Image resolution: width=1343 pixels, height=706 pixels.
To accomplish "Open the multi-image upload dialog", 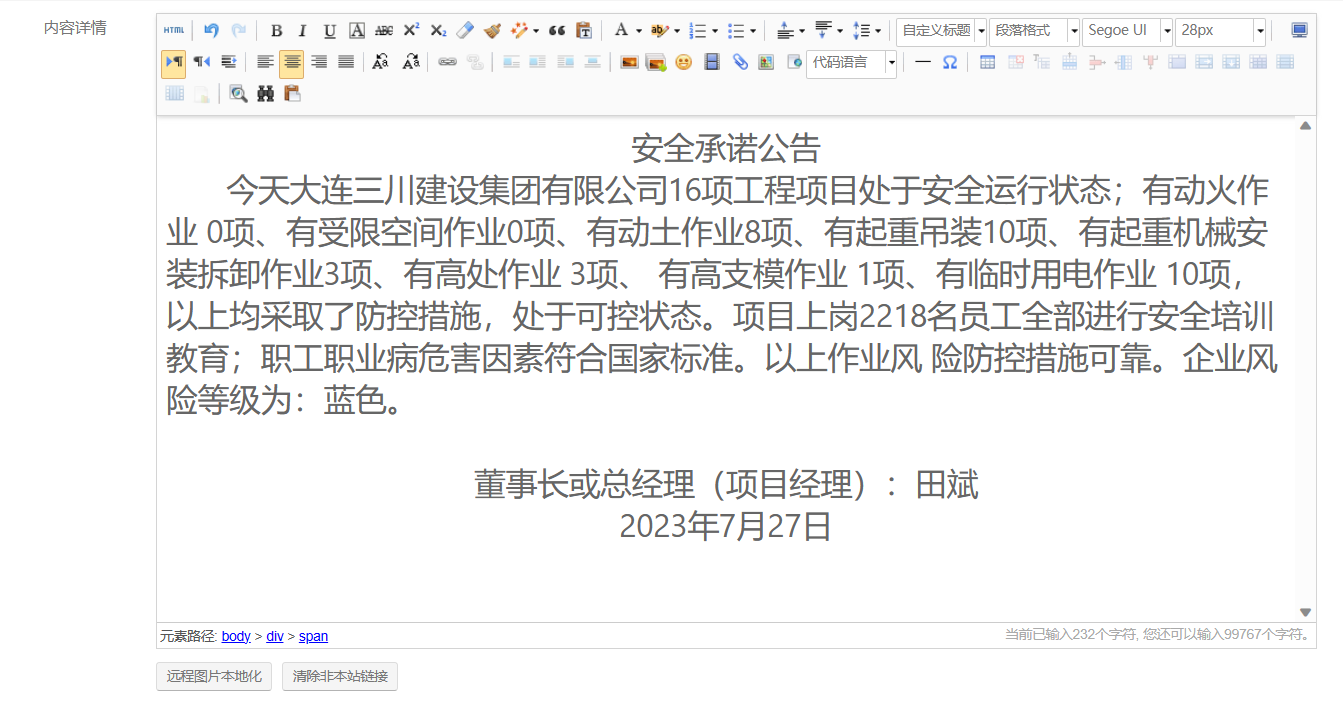I will [656, 62].
